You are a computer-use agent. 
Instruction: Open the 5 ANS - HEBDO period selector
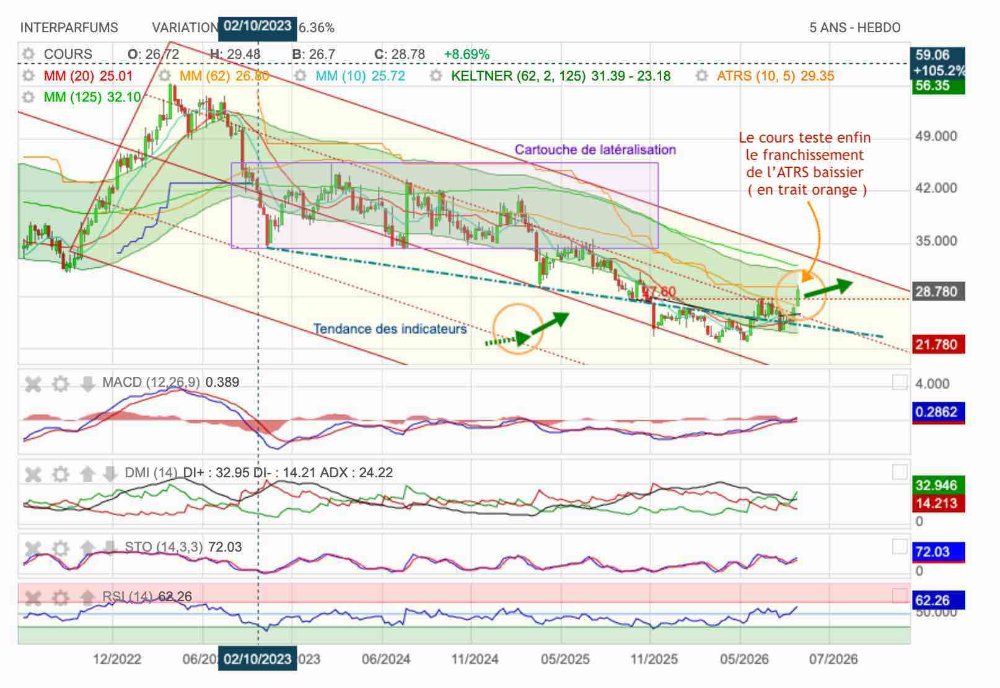click(855, 27)
